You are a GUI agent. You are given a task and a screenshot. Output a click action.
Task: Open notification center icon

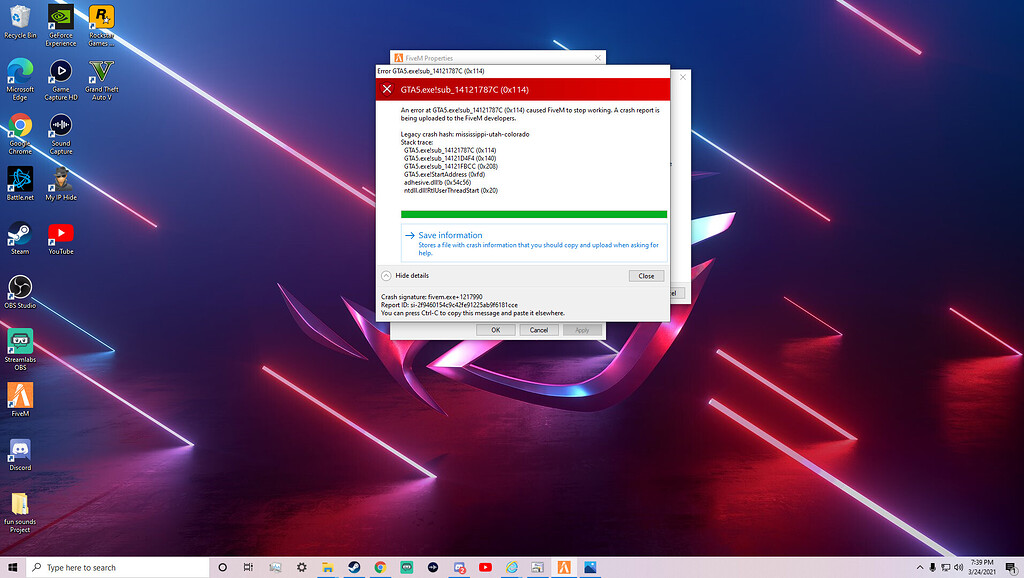[1010, 567]
